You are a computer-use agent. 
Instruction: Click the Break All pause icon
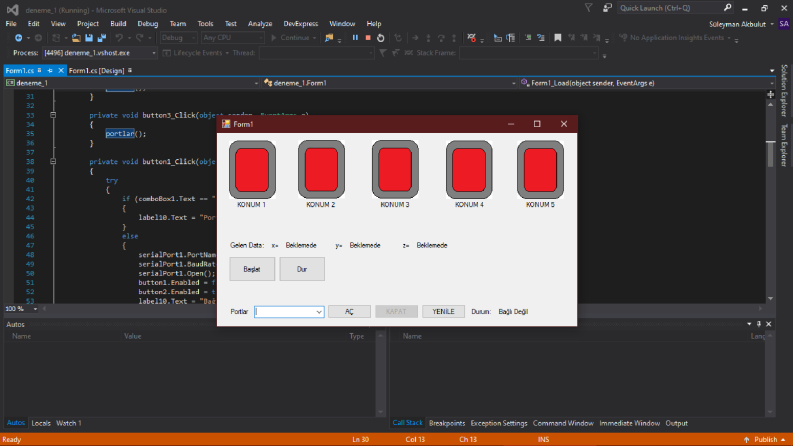point(355,38)
